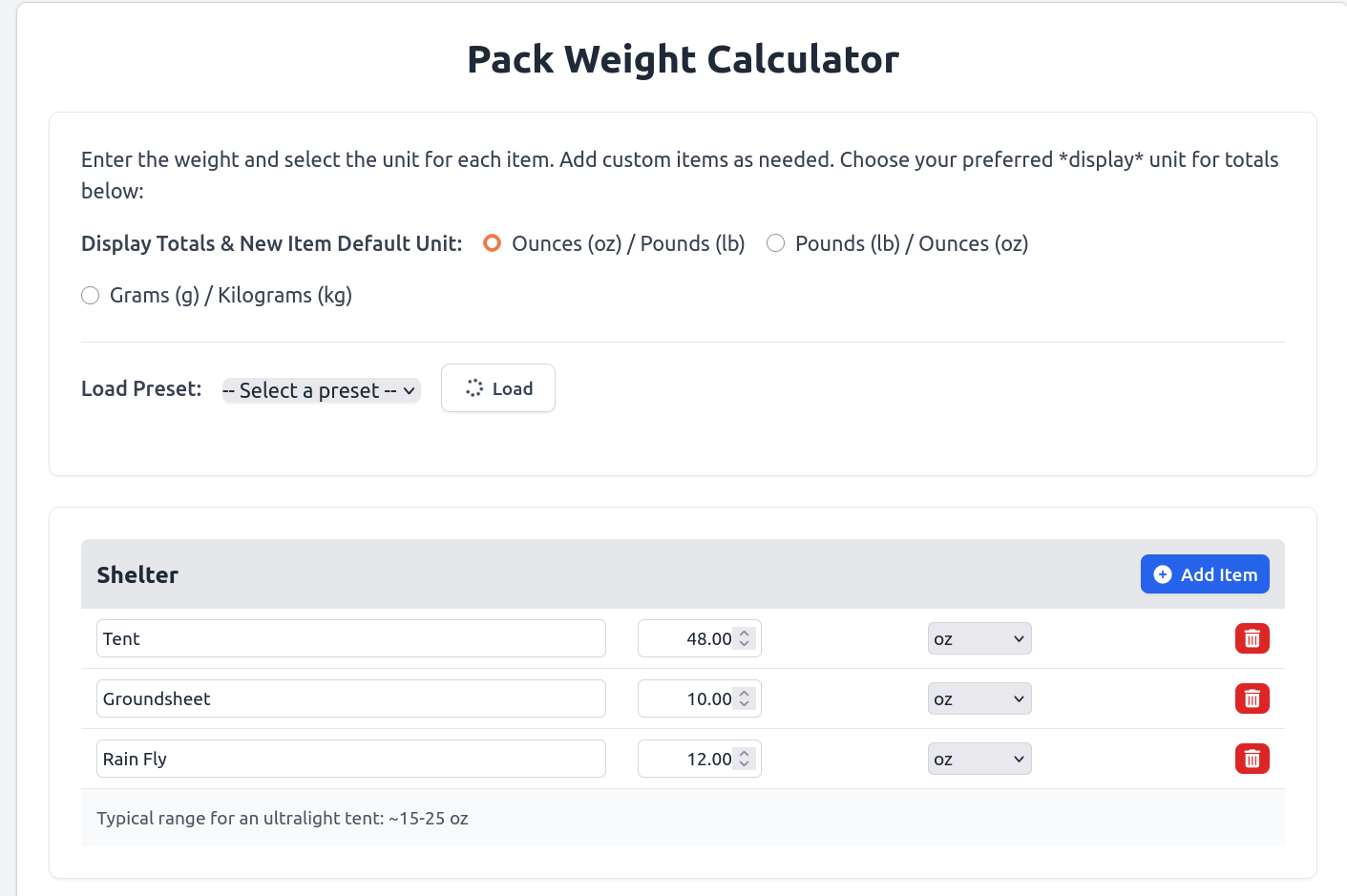Select Ounces (oz) / Pounds (lb) display option
1347x896 pixels.
492,243
